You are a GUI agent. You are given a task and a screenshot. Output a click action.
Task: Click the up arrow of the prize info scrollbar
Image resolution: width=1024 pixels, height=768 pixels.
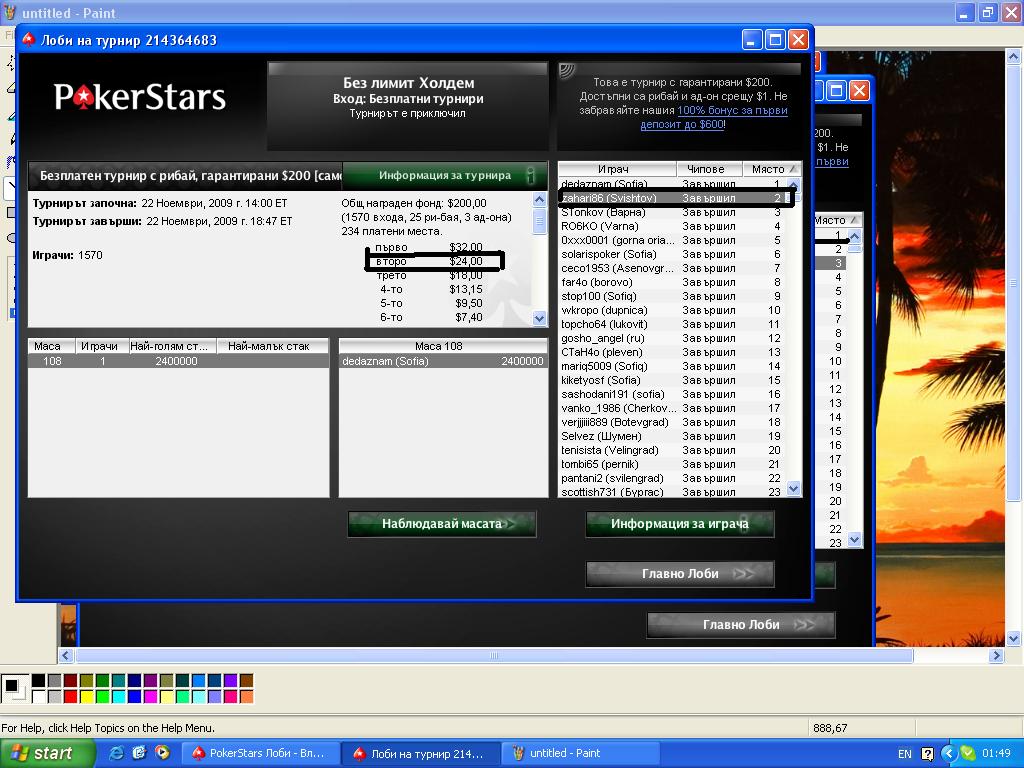539,200
